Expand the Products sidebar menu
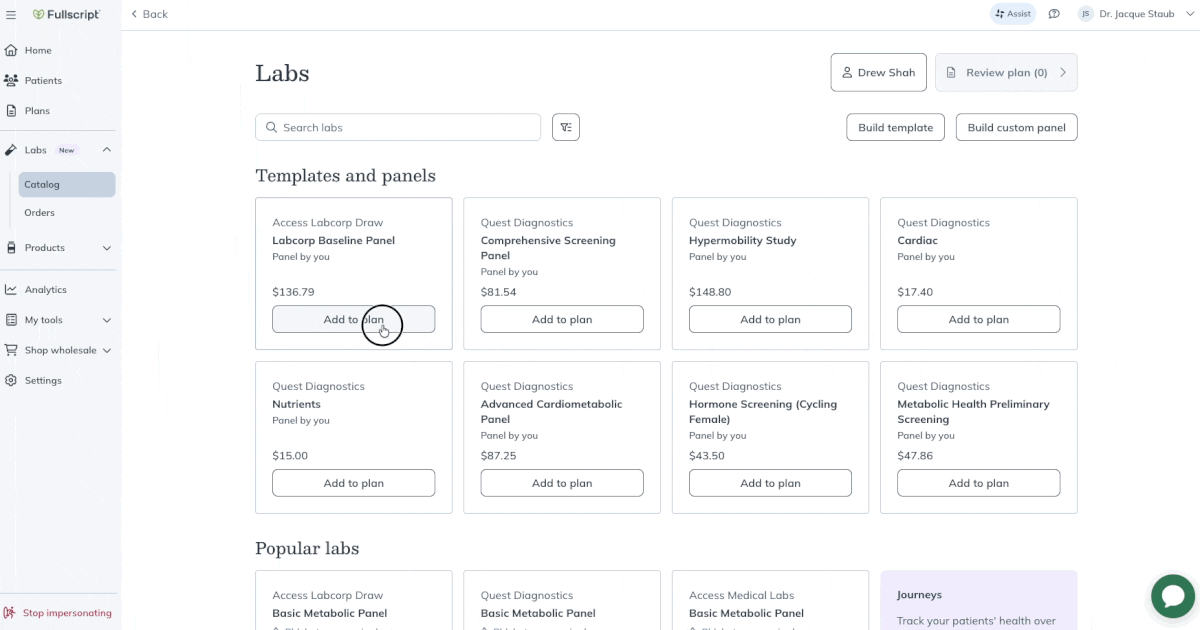 (x=107, y=248)
